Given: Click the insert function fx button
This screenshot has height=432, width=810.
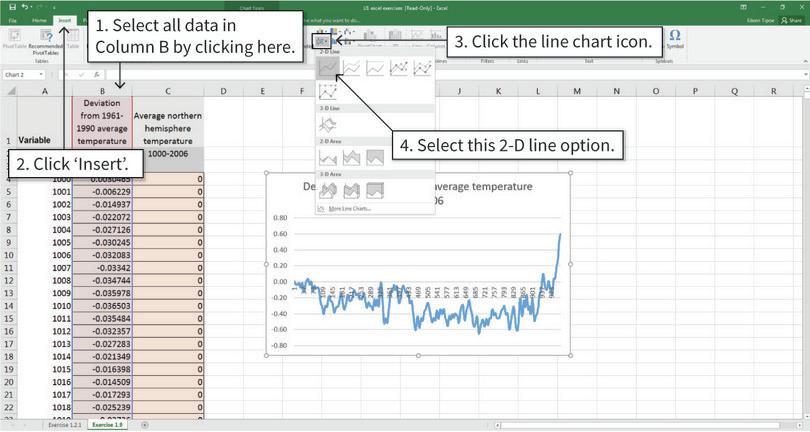Looking at the screenshot, I should (97, 75).
